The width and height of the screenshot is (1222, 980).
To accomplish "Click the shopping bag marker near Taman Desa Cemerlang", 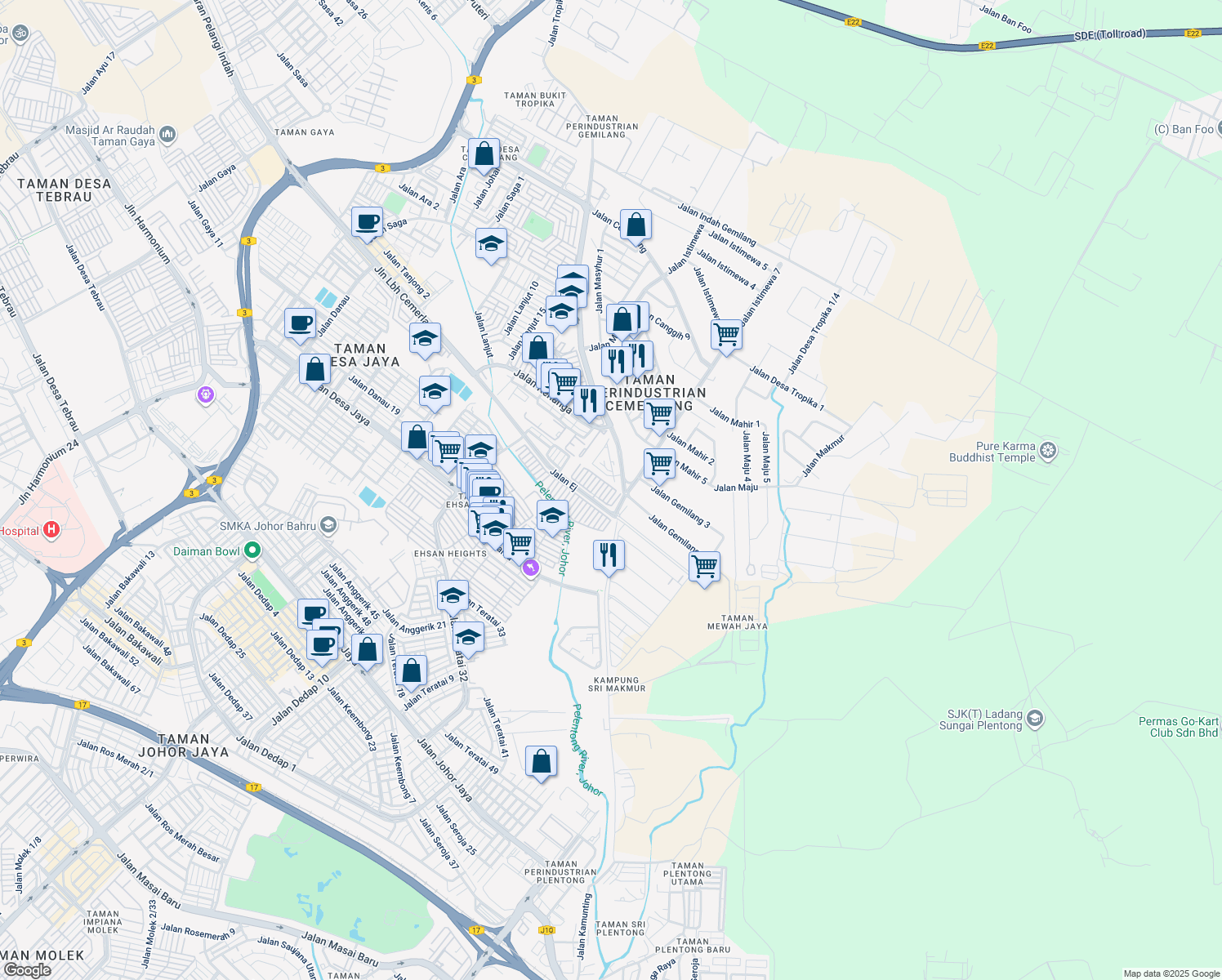I will pyautogui.click(x=484, y=154).
